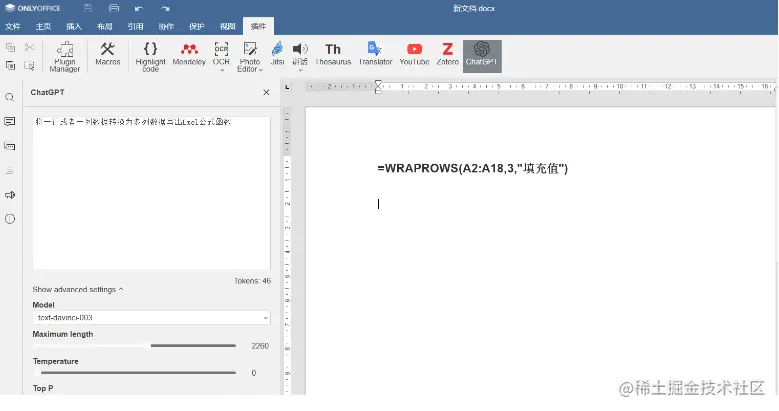Expand the speech plugin dropdown arrow

click(300, 70)
